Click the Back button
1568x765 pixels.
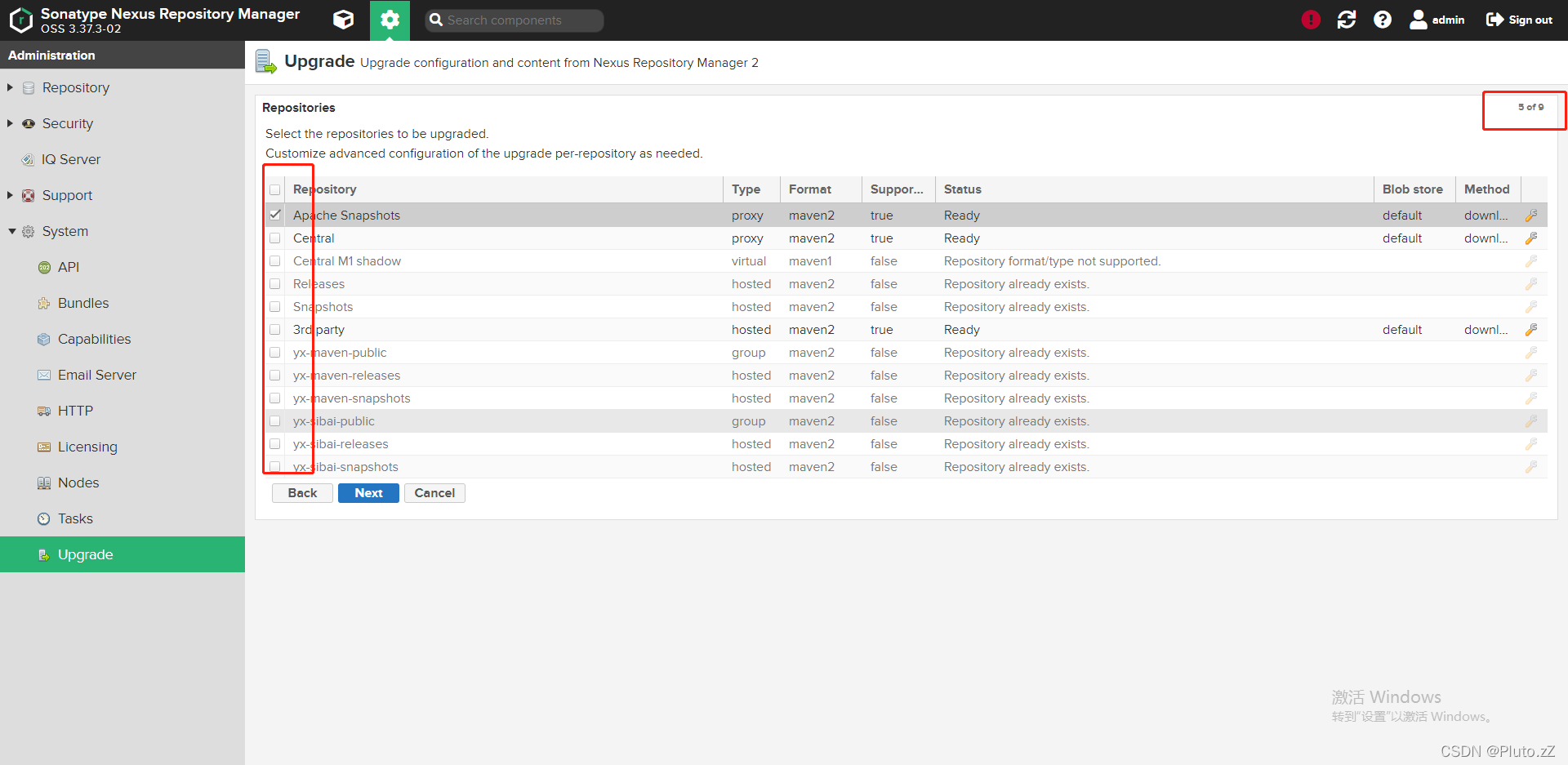[x=302, y=493]
